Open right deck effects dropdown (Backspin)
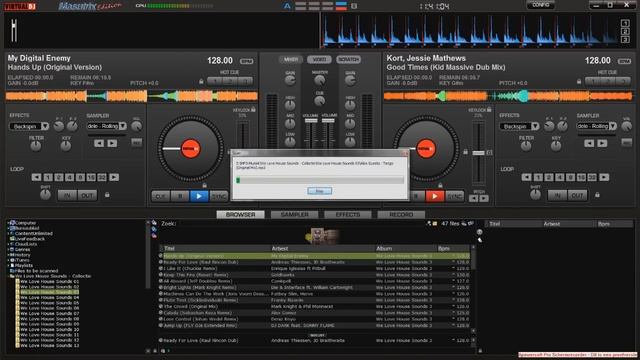 tap(535, 126)
